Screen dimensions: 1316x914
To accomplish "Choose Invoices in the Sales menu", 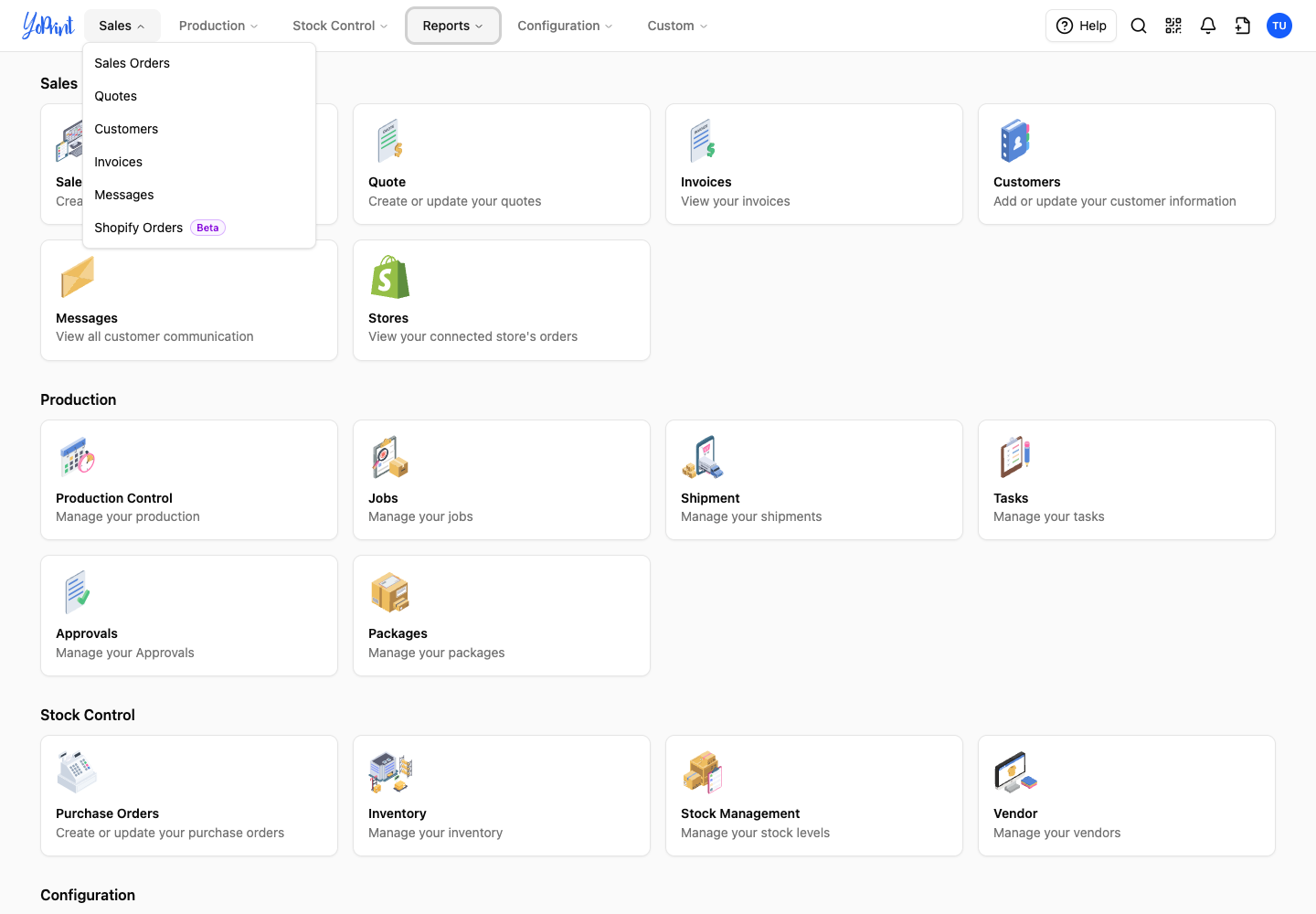I will pos(199,162).
